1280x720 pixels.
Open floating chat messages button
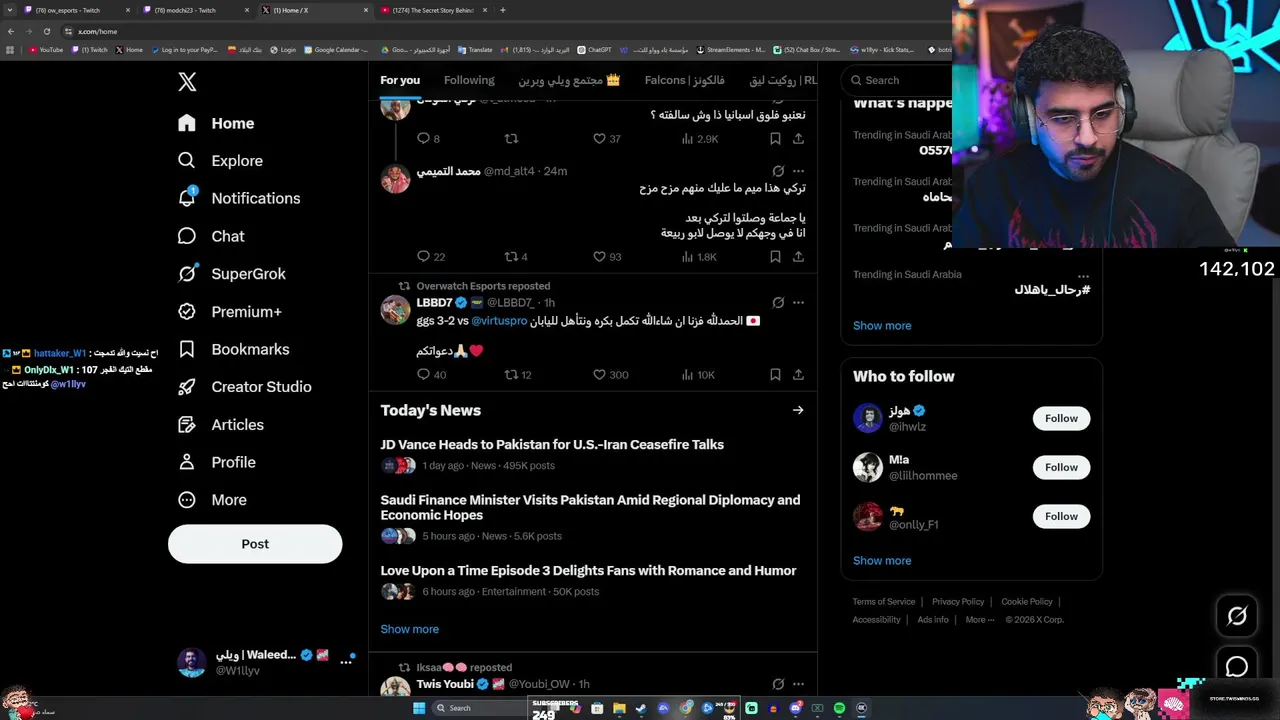click(1237, 667)
